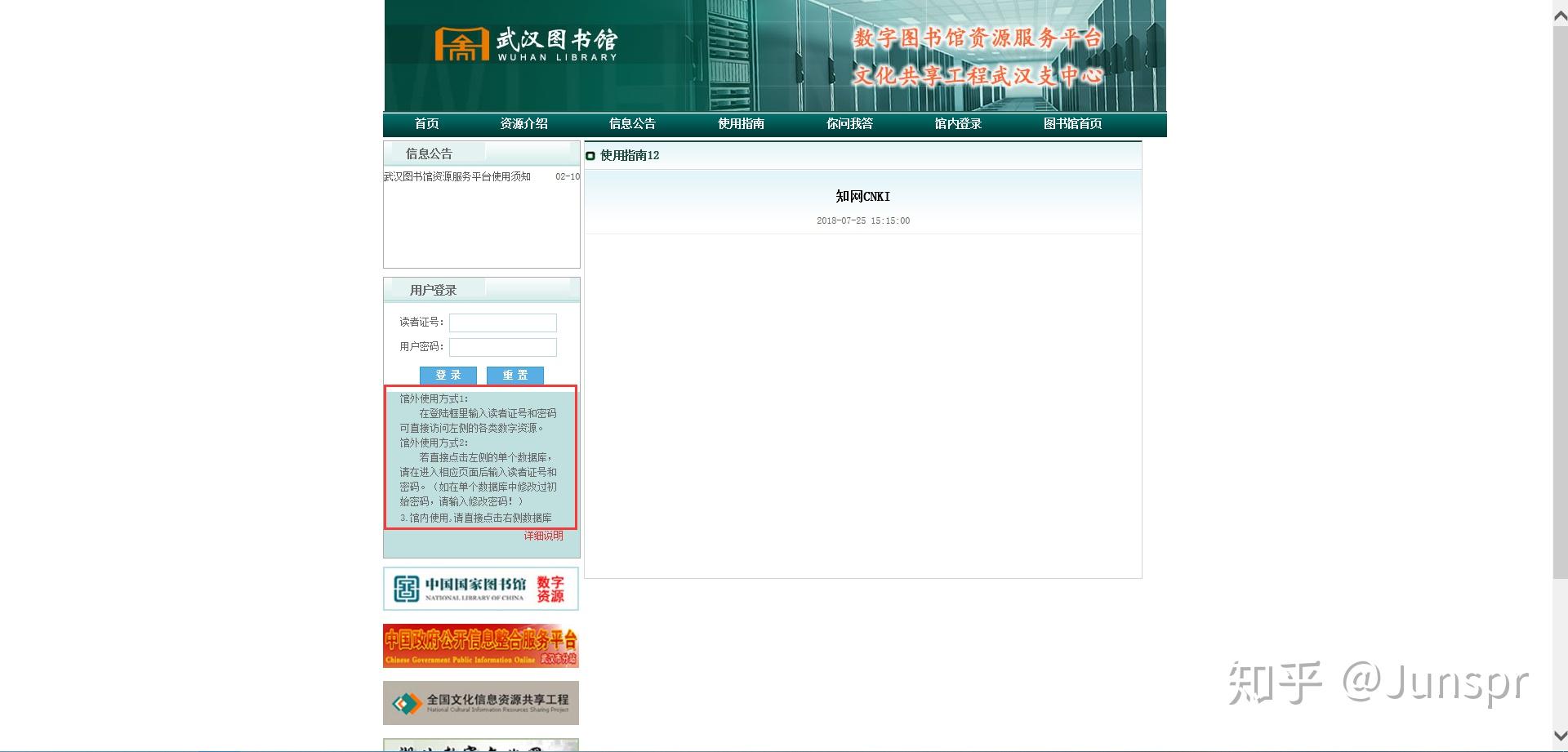Open the 详细说明 link
The image size is (1568, 752).
pyautogui.click(x=543, y=536)
